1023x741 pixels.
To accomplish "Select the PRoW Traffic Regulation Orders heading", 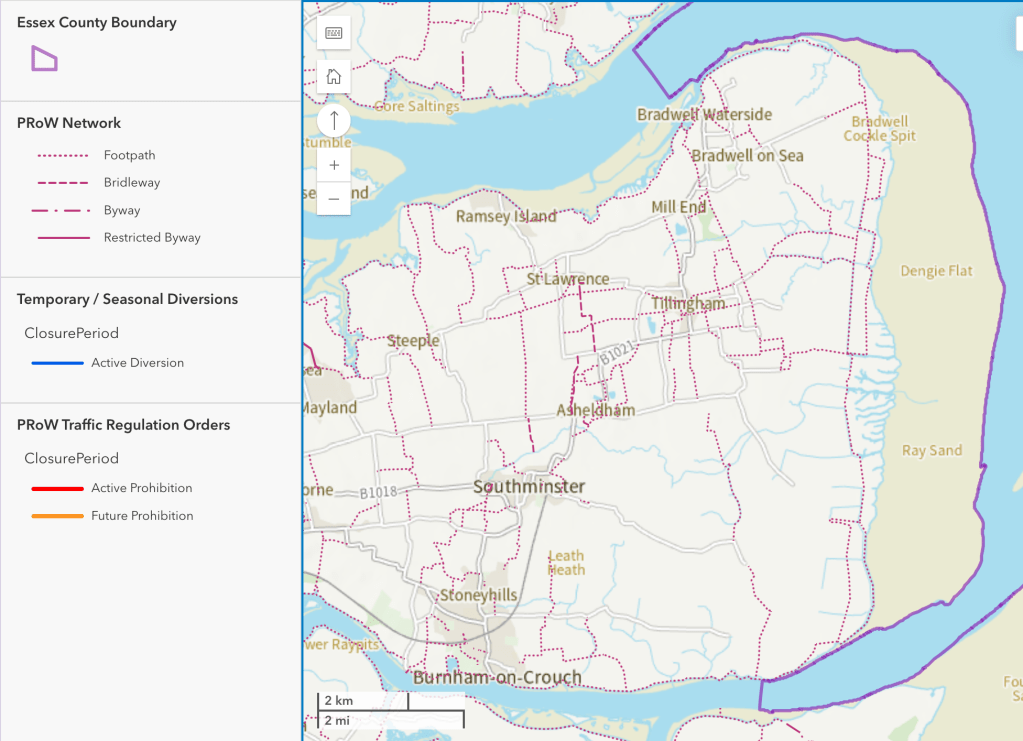I will 123,425.
